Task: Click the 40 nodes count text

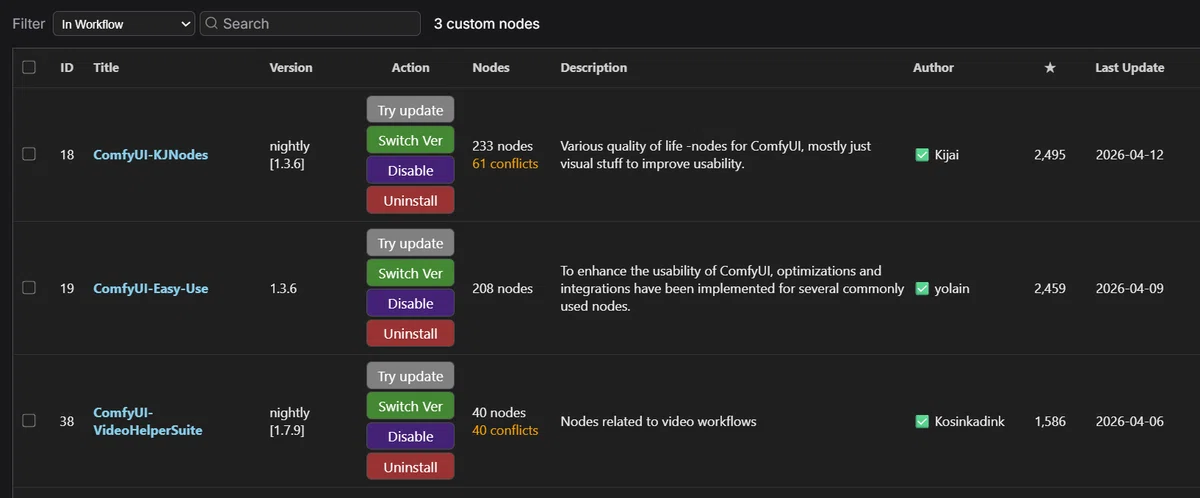Action: (x=499, y=412)
